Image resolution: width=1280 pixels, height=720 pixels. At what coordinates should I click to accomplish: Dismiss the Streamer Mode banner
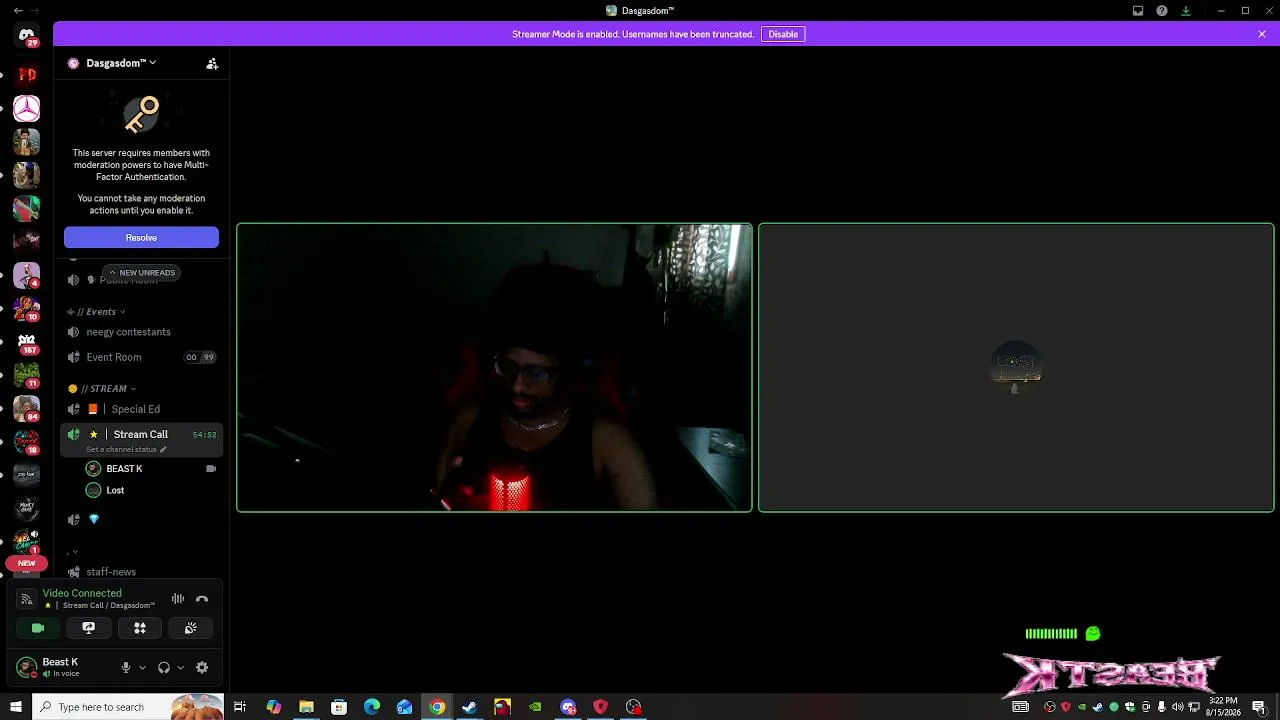(1262, 34)
